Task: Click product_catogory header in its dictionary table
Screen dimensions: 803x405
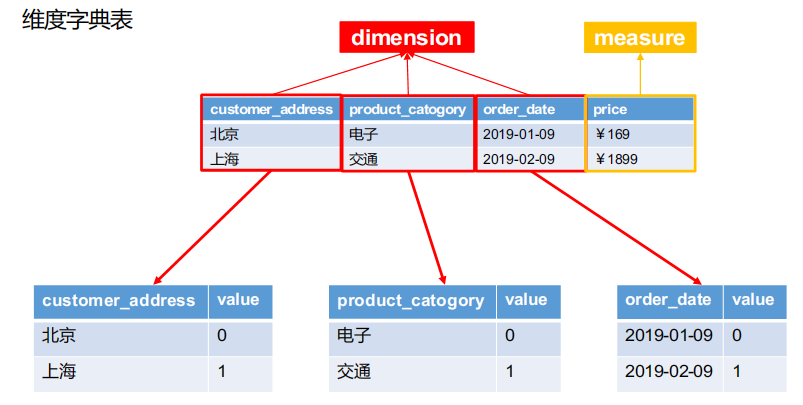Action: (412, 302)
